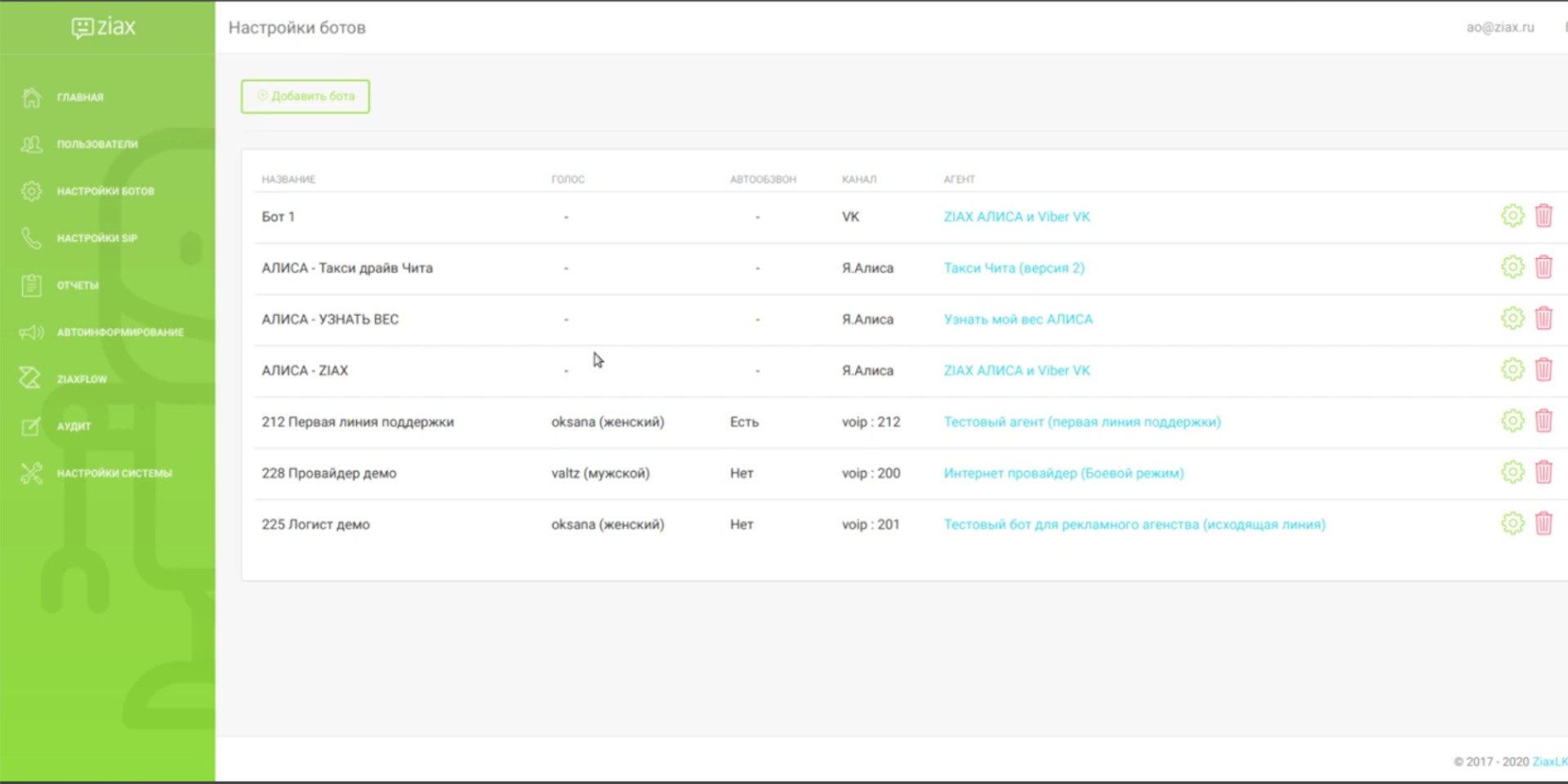The height and width of the screenshot is (784, 1568).
Task: Remove 212 Первая линия поддержки bot
Action: 1543,421
